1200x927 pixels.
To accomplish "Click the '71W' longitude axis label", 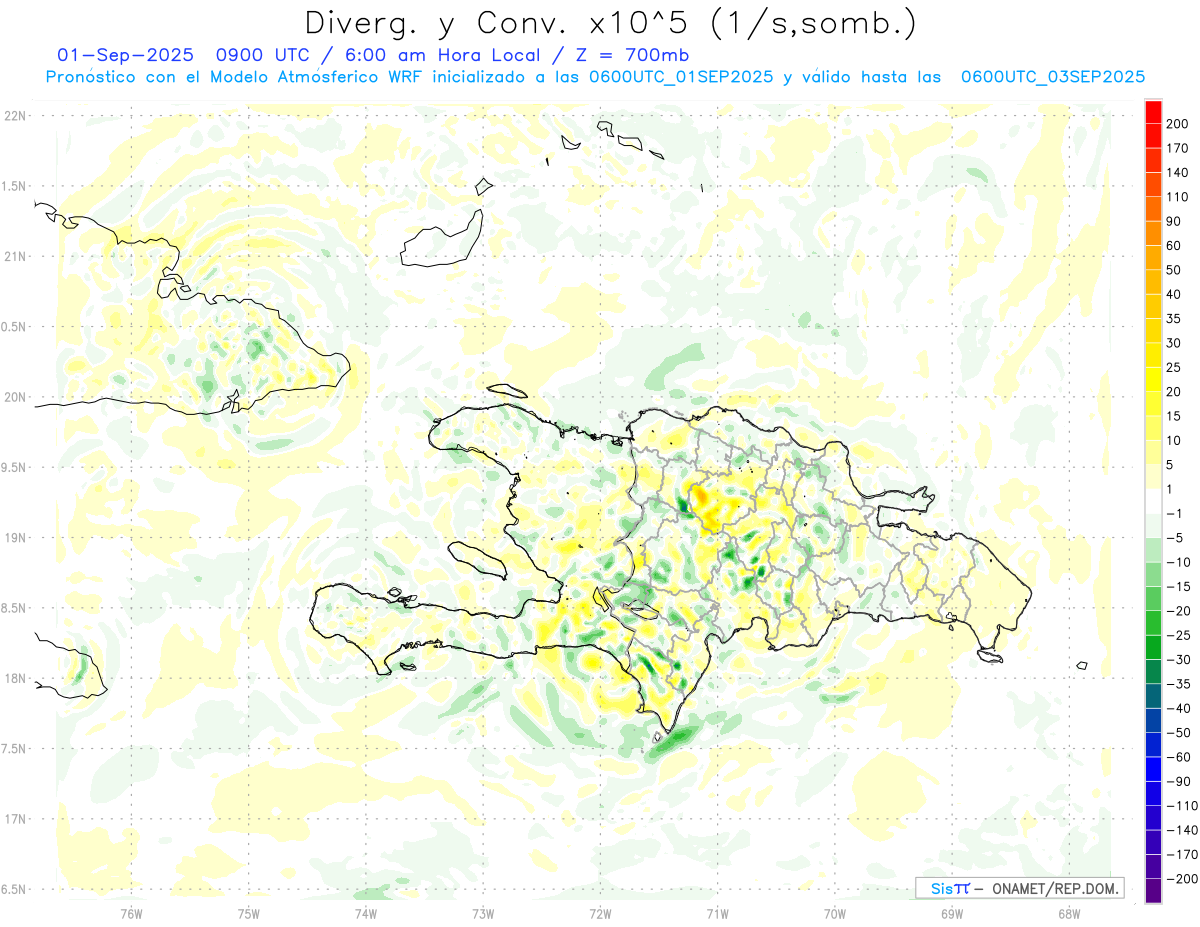I will [x=717, y=912].
